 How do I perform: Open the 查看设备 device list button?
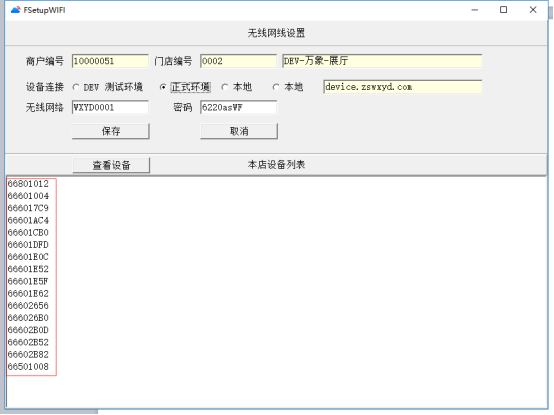(111, 165)
